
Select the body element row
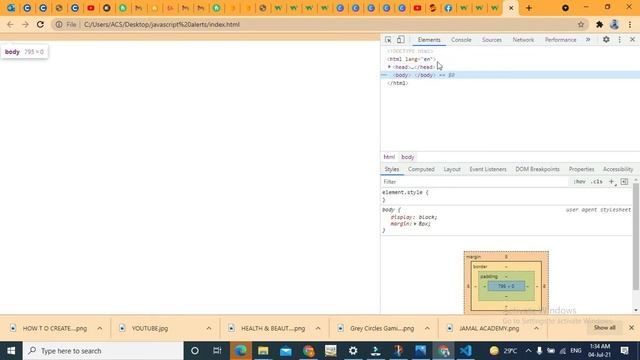click(510, 75)
